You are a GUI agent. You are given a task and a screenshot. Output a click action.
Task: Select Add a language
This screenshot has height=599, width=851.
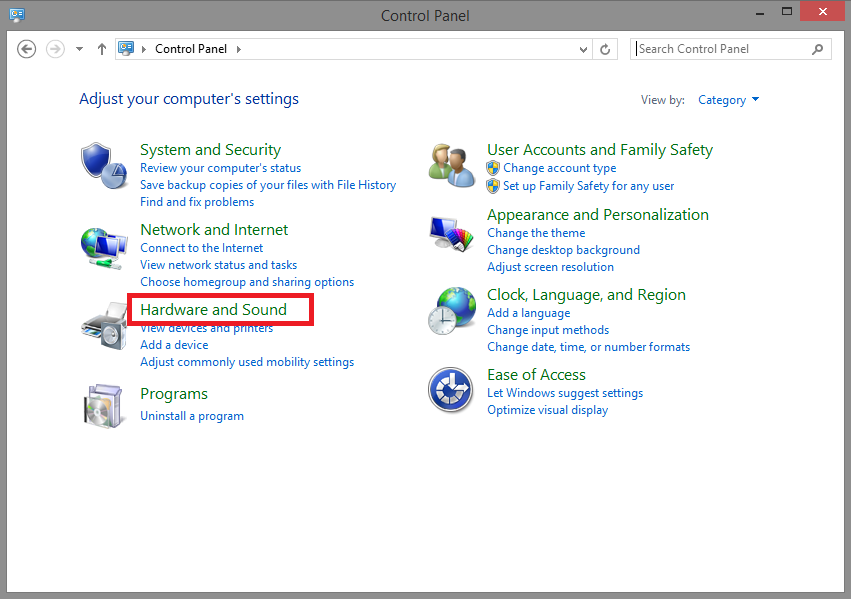tap(529, 313)
